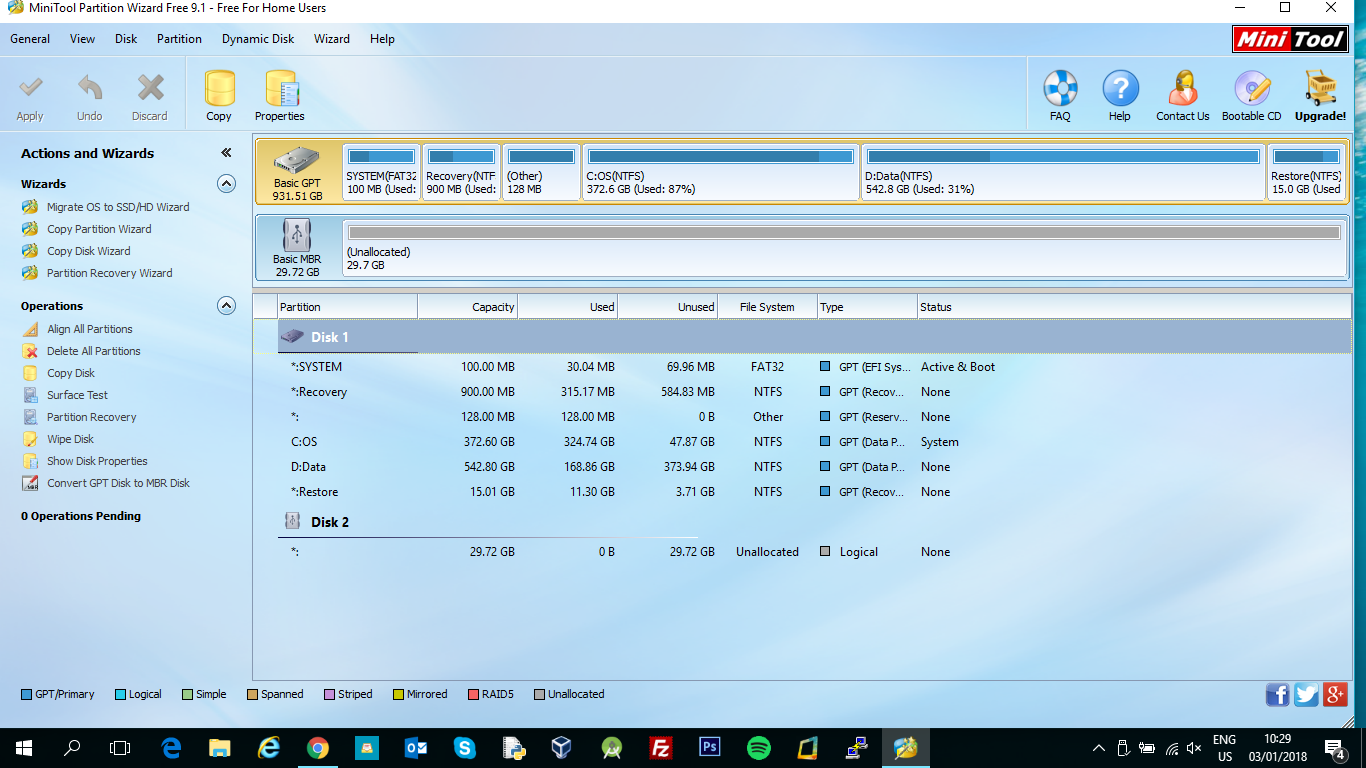
Task: Sort by the Status column header
Action: coord(1133,307)
